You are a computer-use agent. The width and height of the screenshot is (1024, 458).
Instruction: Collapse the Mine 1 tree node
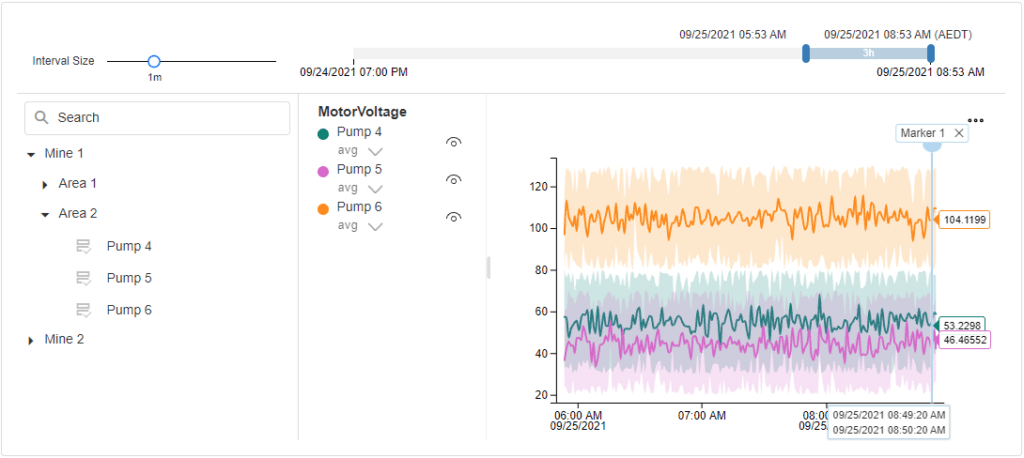(x=31, y=154)
